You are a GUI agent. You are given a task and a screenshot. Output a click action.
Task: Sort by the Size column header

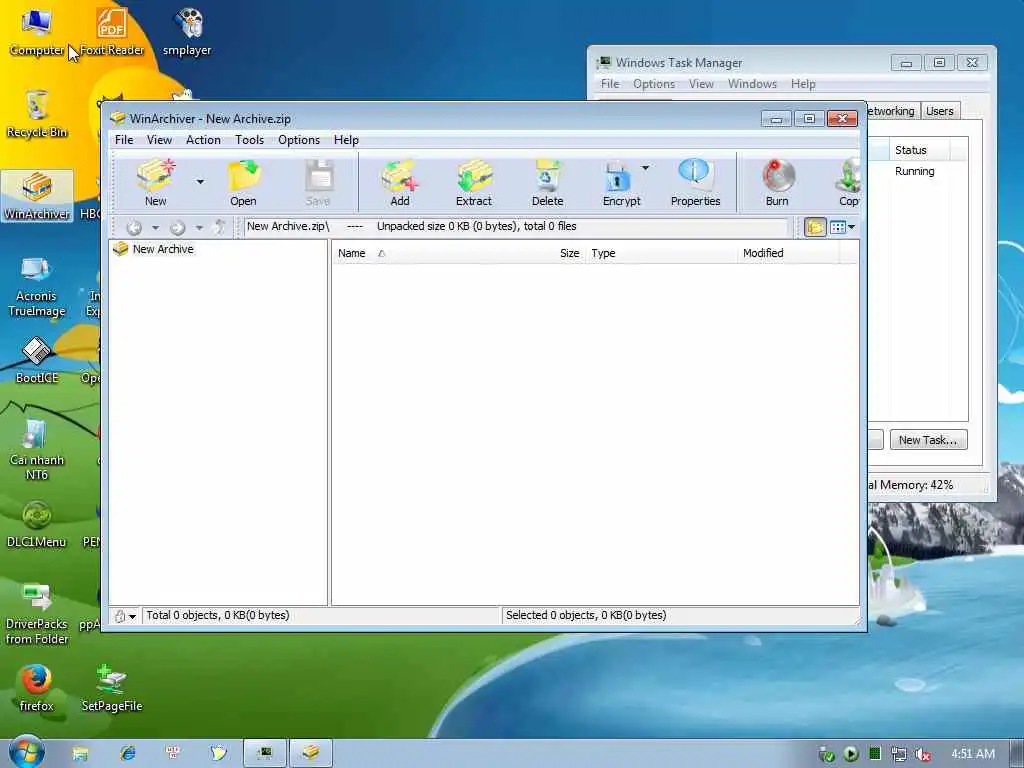coord(569,253)
